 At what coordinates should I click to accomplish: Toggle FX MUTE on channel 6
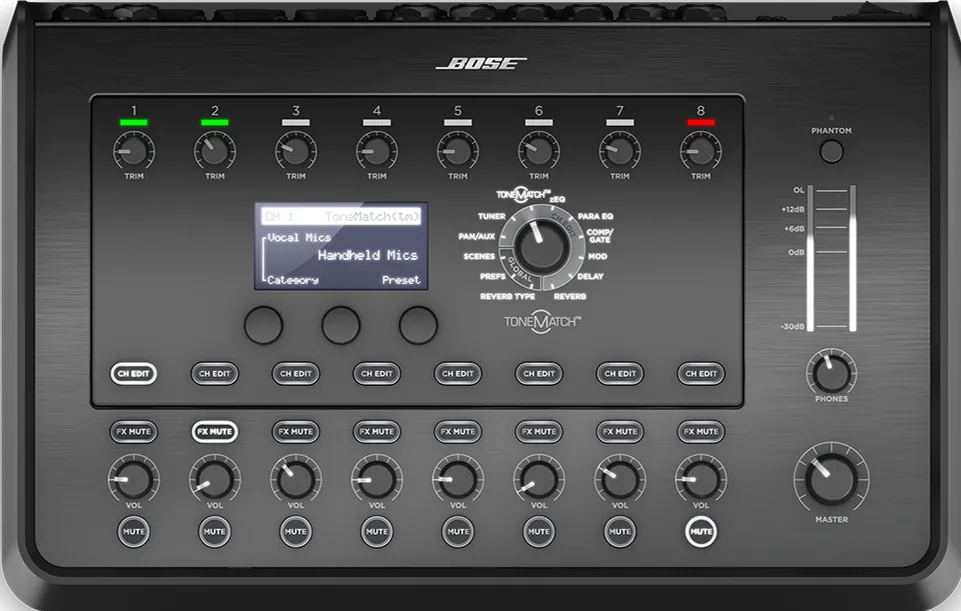point(539,431)
